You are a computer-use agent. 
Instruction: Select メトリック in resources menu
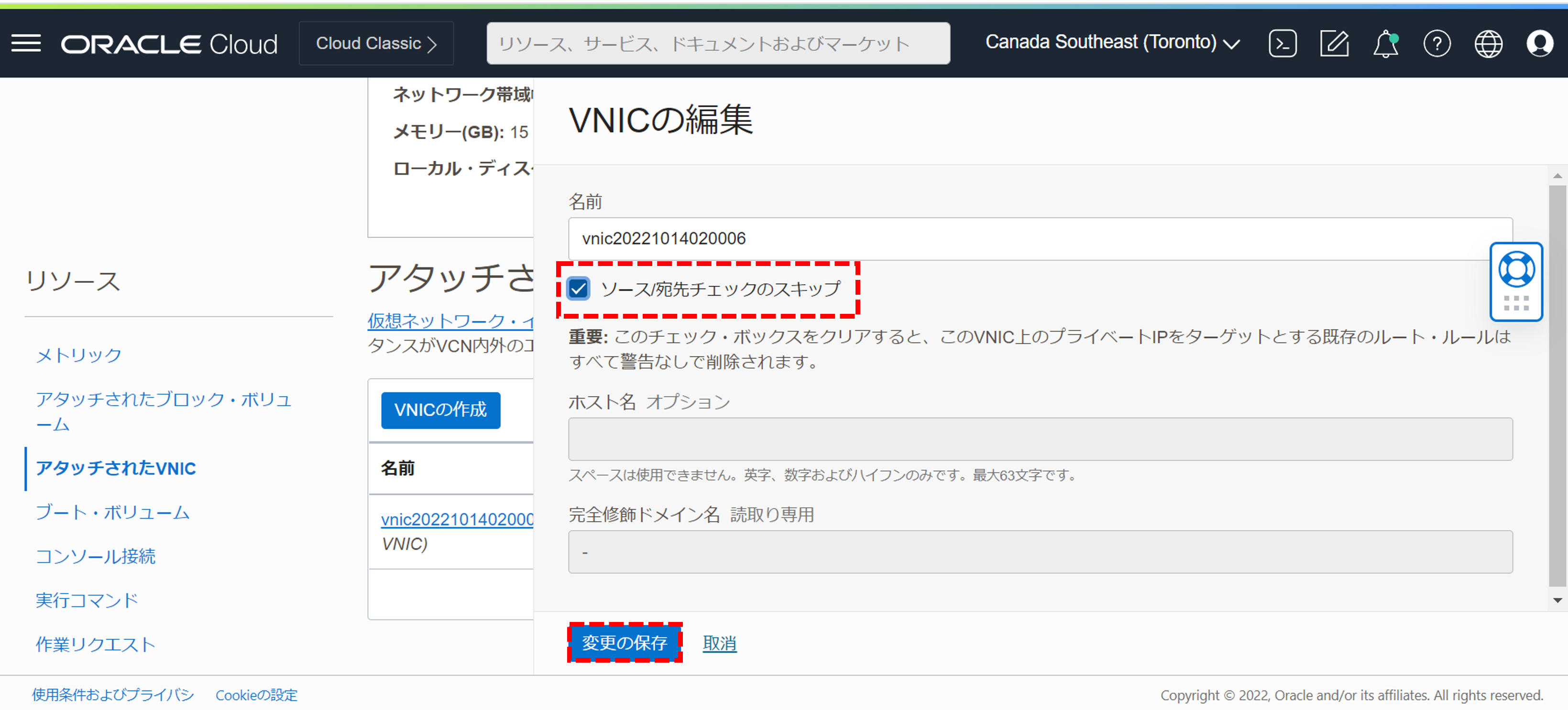pos(78,355)
